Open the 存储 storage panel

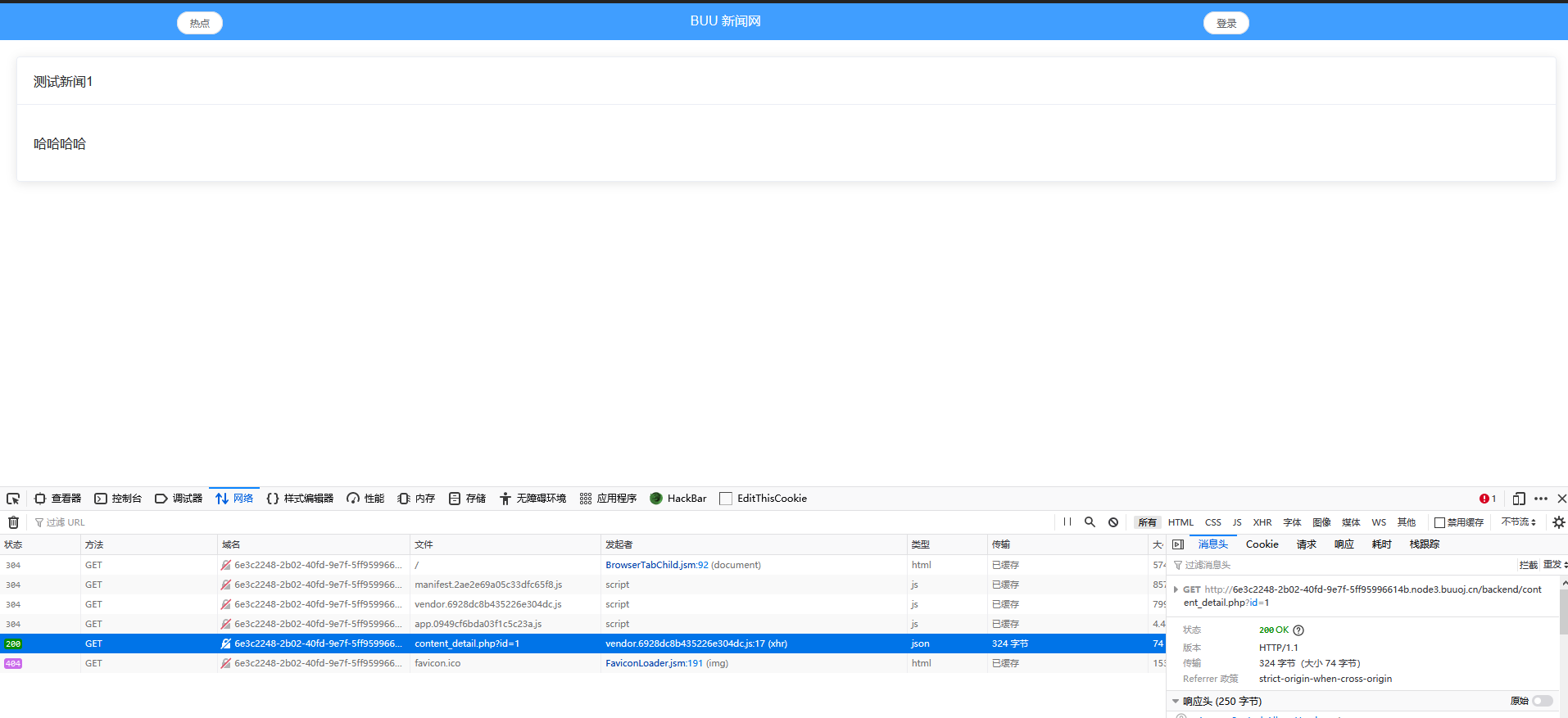coord(467,499)
